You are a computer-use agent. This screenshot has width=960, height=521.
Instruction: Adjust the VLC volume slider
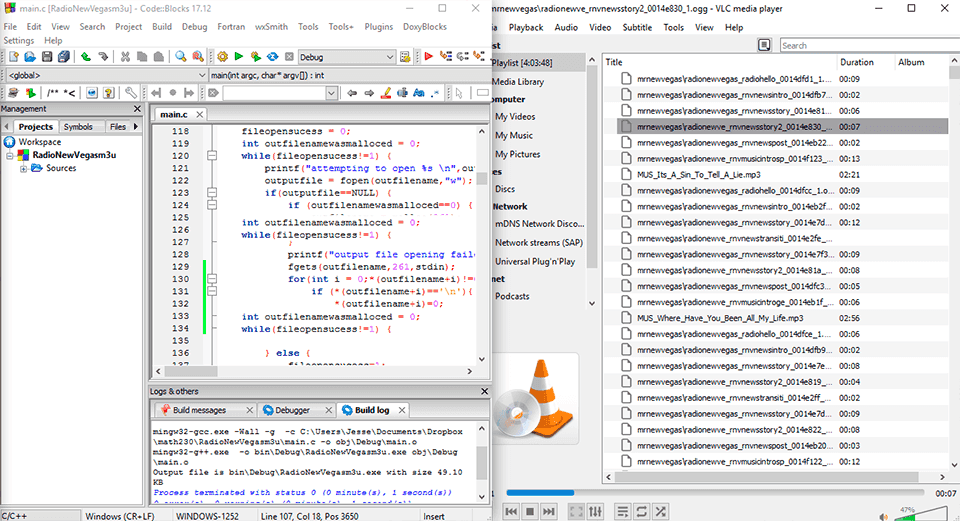click(922, 514)
